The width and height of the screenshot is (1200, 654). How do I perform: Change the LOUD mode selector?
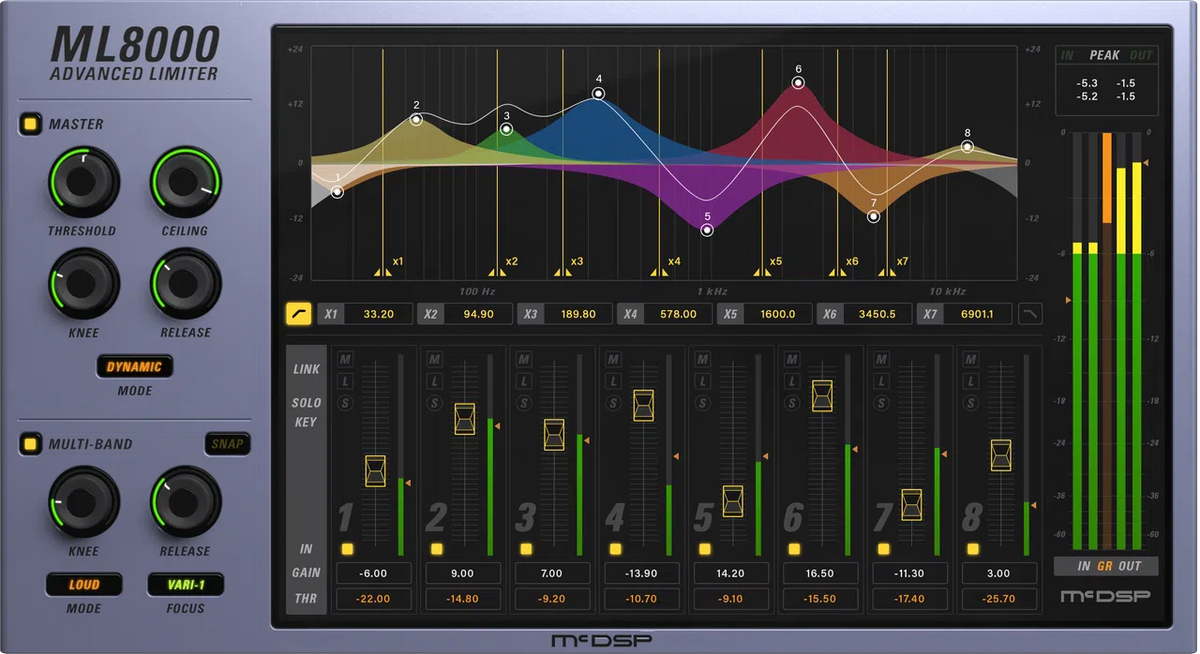(x=84, y=585)
